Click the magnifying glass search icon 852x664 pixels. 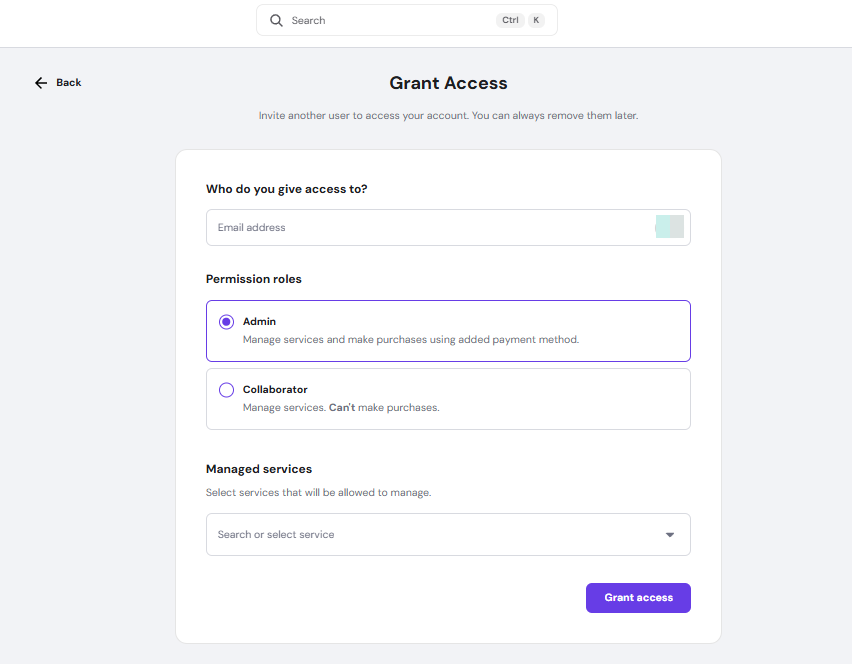coord(277,20)
